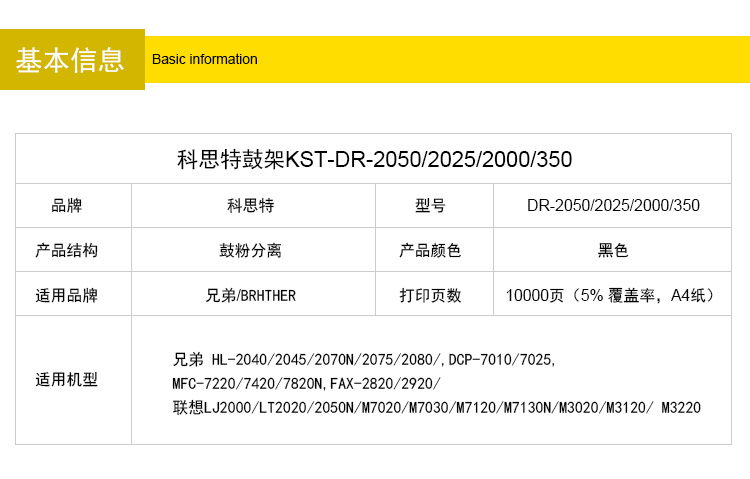
Task: Click the MFC-7220/7420/7820N model text
Action: point(248,383)
